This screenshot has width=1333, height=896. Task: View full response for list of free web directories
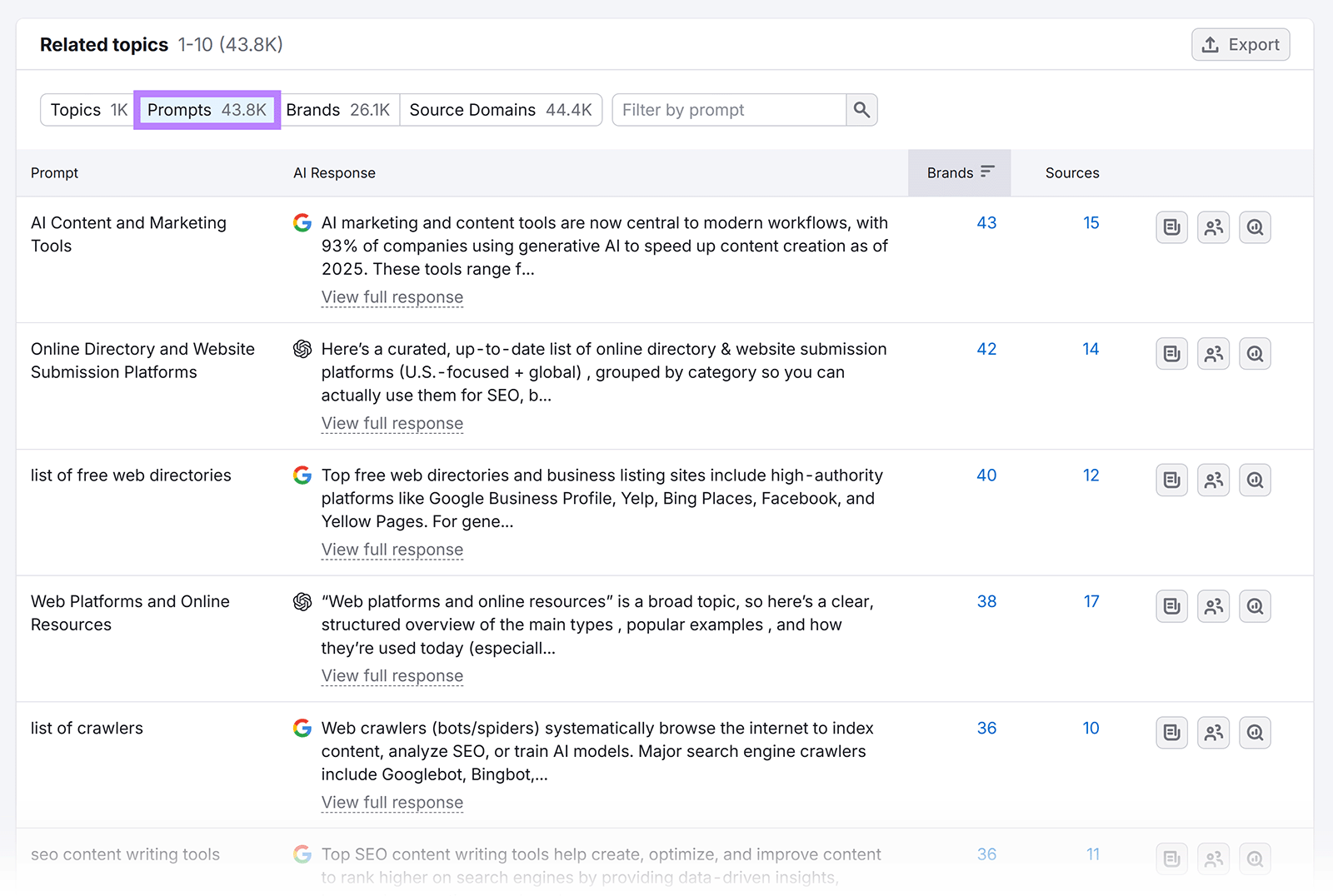click(x=392, y=550)
